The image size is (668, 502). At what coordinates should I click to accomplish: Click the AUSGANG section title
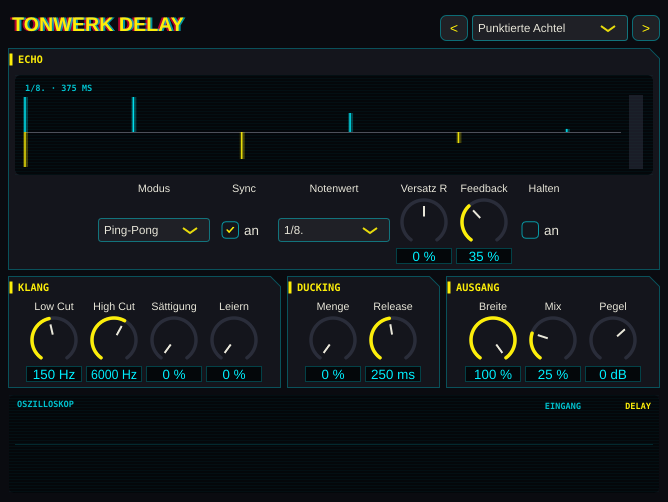coord(478,288)
